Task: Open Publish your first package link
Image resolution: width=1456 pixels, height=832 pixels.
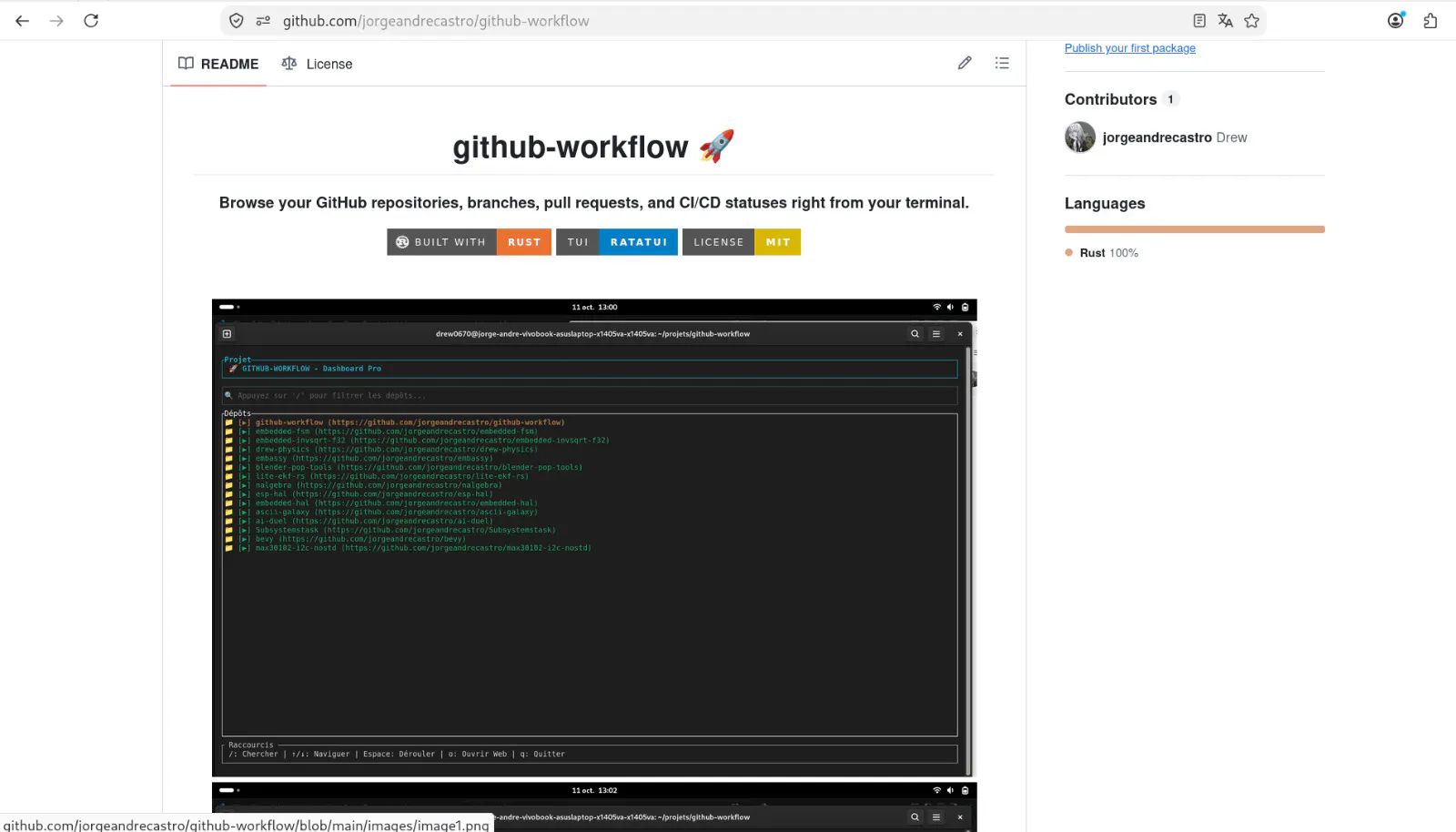Action: [1130, 48]
